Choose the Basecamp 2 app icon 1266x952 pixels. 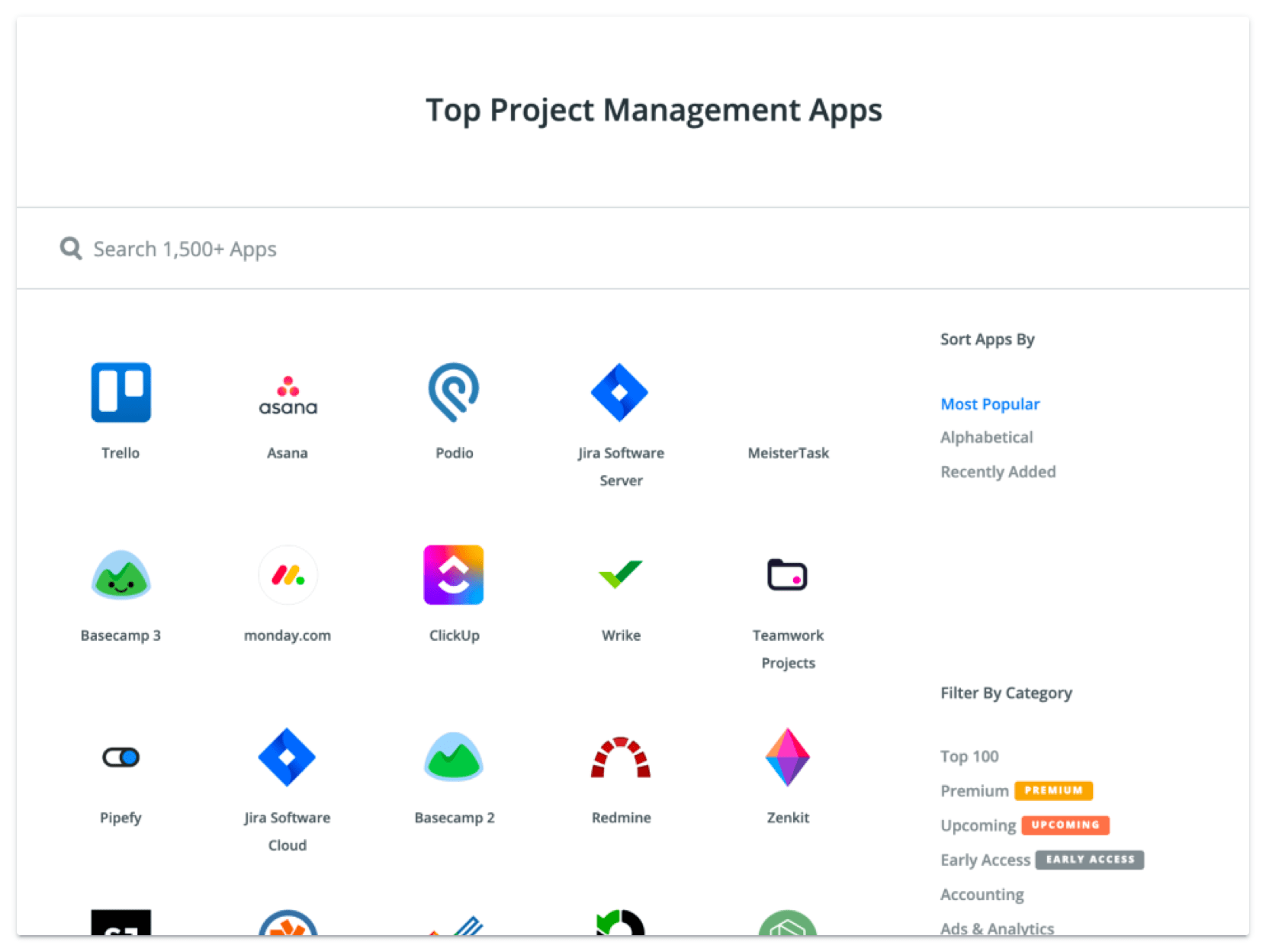click(x=454, y=757)
